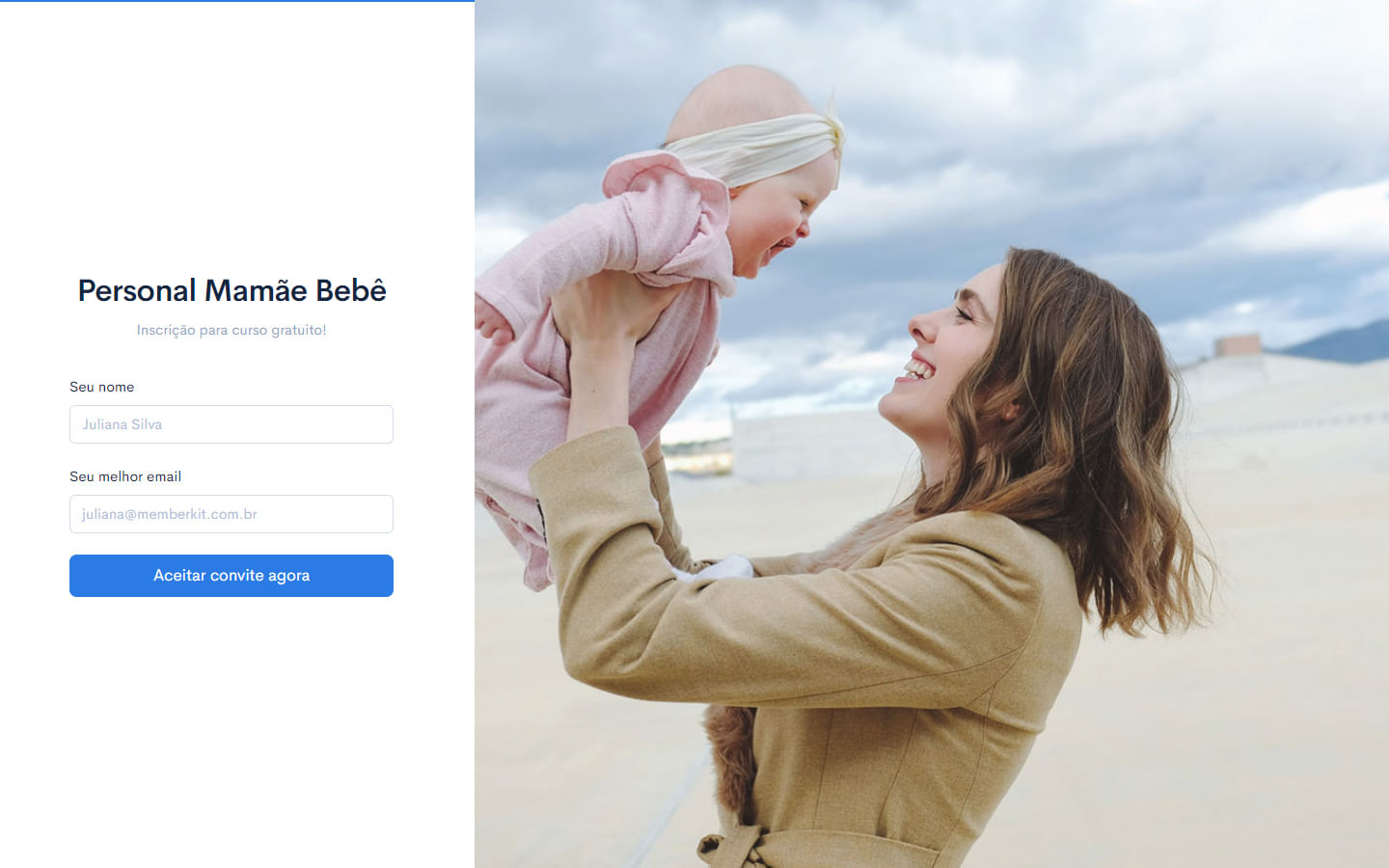Click the "Seu nome" field label
The image size is (1389, 868).
click(101, 387)
